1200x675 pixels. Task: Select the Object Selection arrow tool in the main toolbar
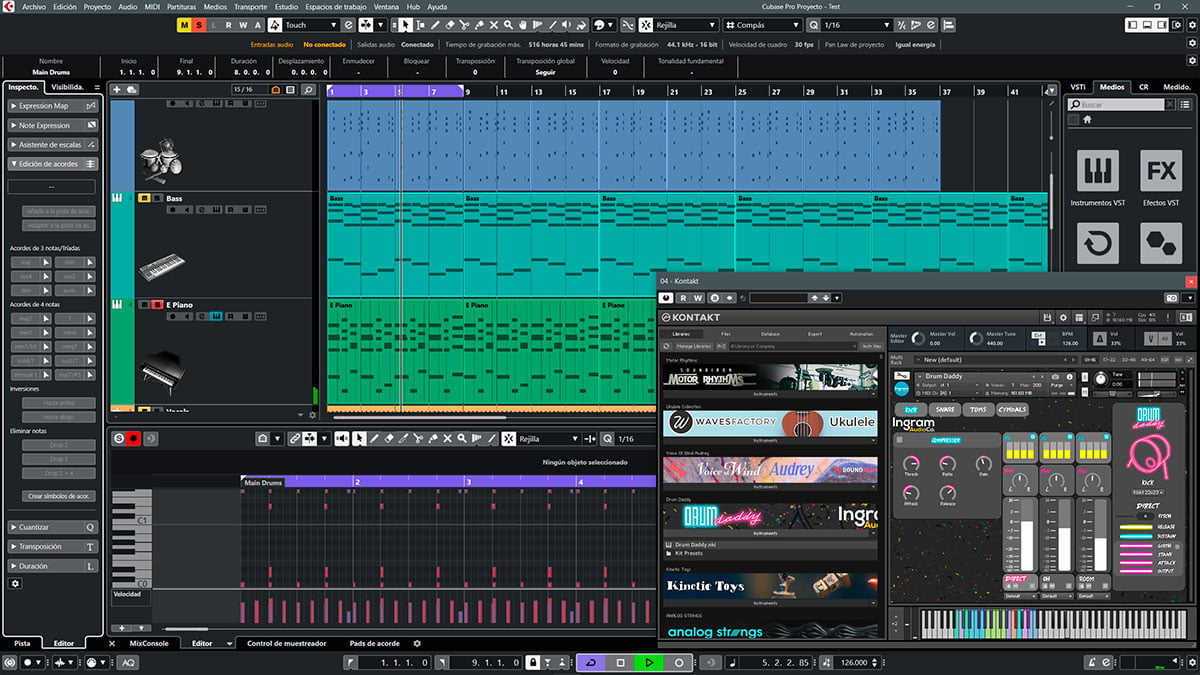coord(406,24)
